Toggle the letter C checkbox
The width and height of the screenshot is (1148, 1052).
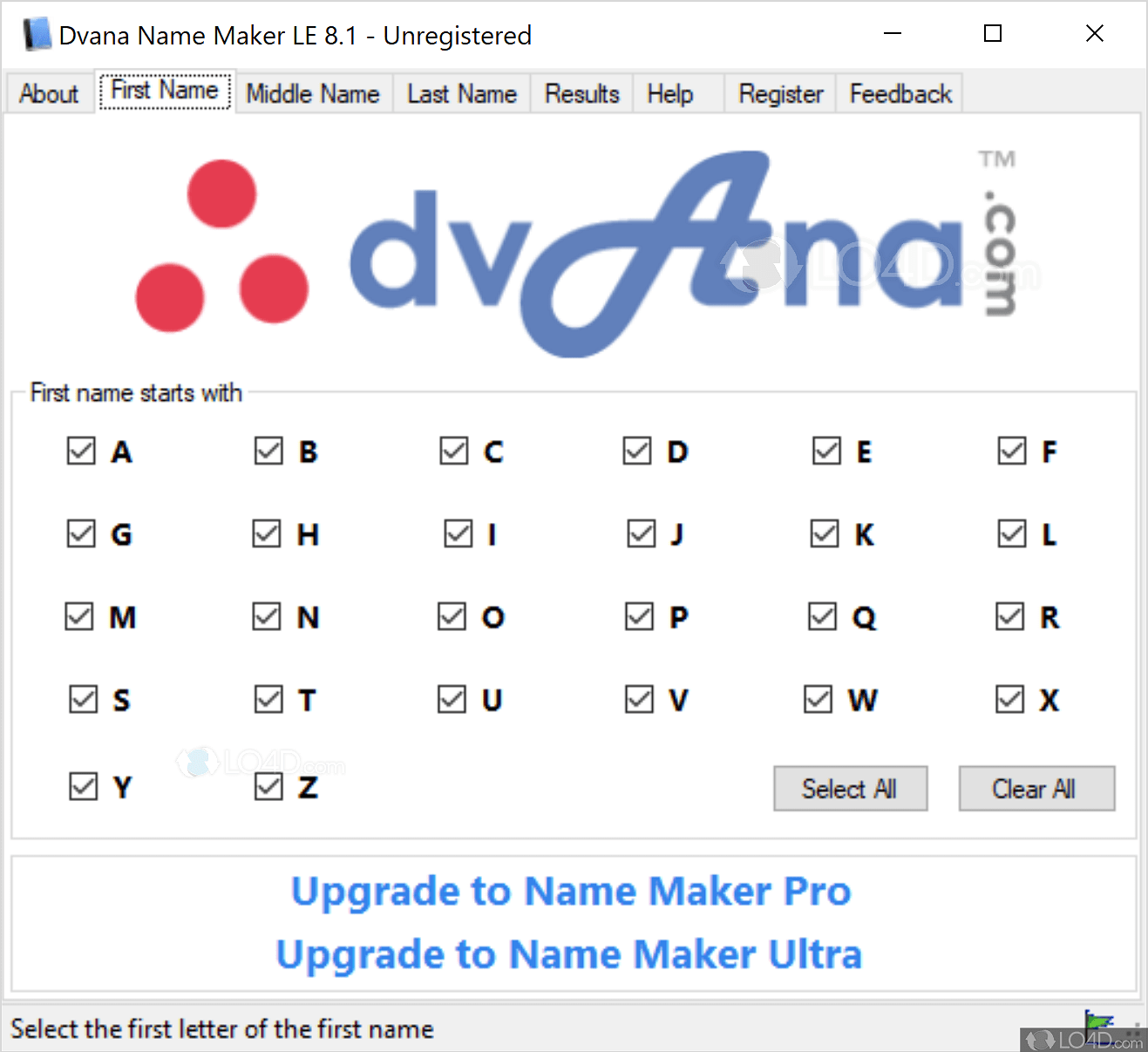point(454,451)
